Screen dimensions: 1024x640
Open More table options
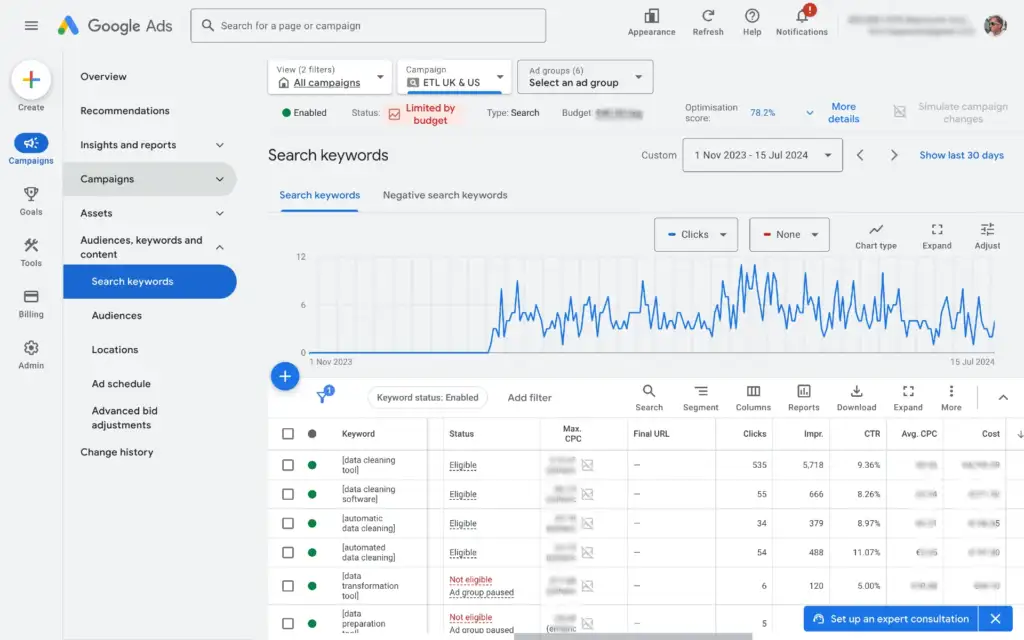951,398
